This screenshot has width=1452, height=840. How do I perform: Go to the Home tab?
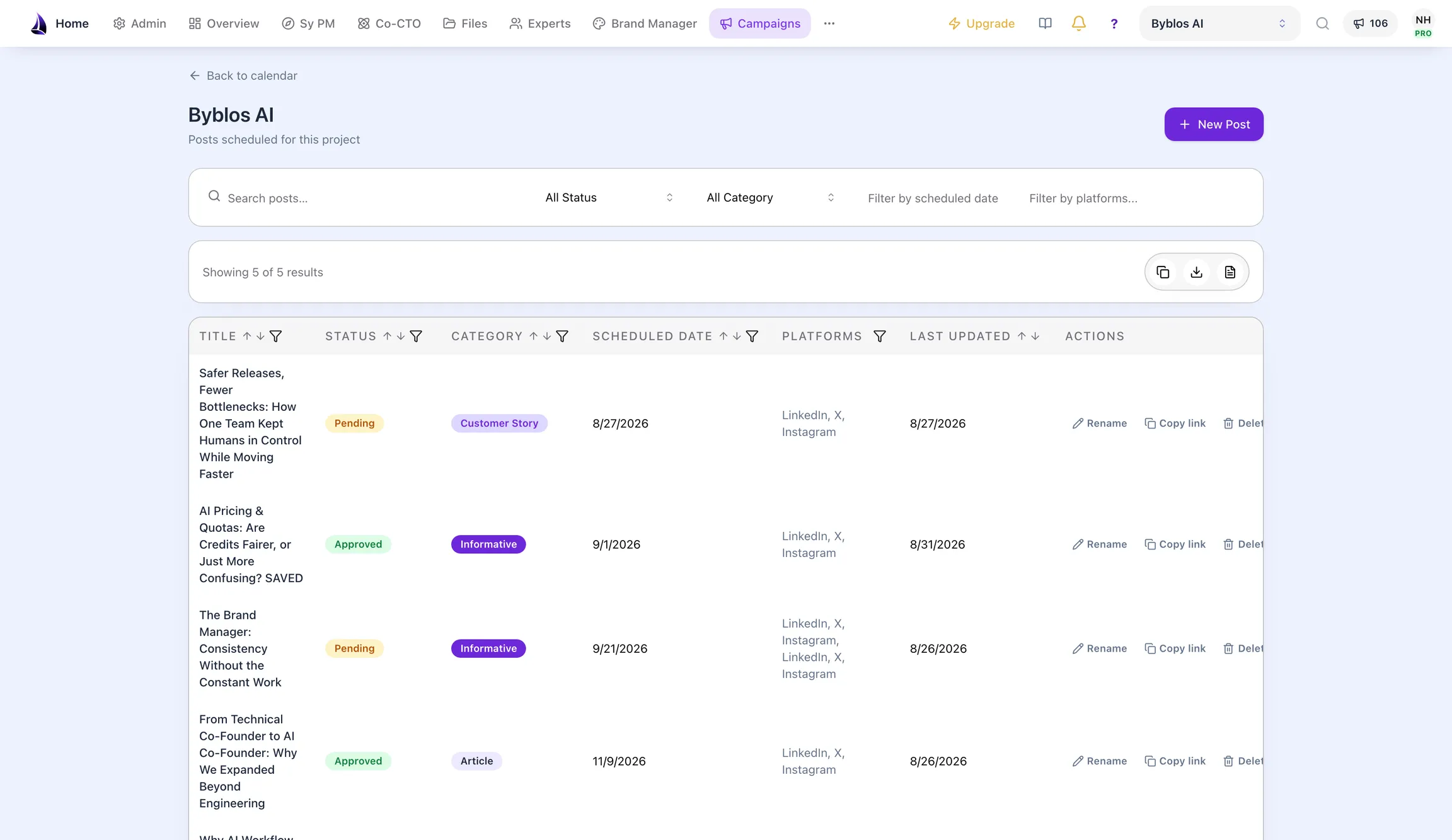[x=72, y=23]
